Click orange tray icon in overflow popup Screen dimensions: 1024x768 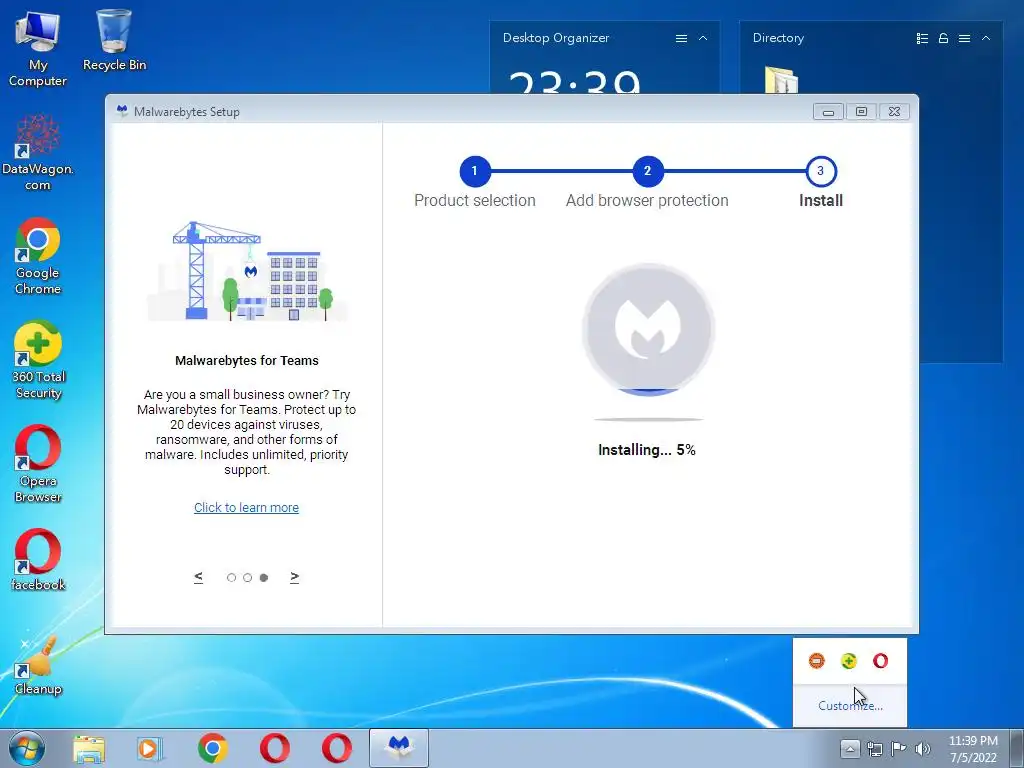pos(816,661)
